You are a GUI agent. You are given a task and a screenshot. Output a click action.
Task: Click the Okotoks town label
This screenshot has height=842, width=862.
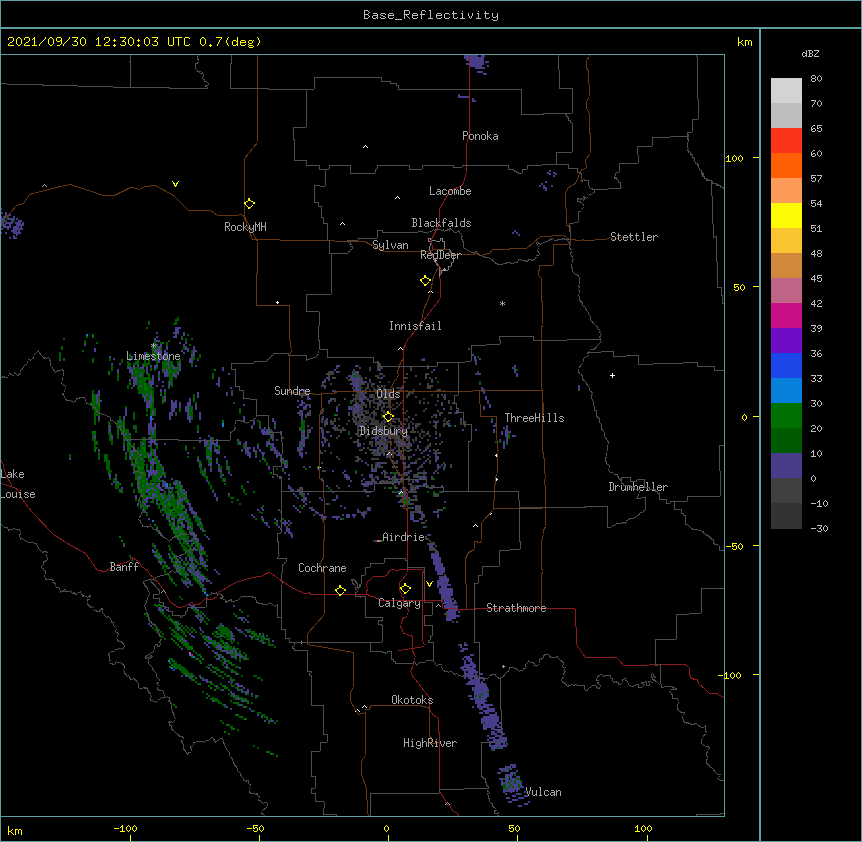(x=412, y=700)
